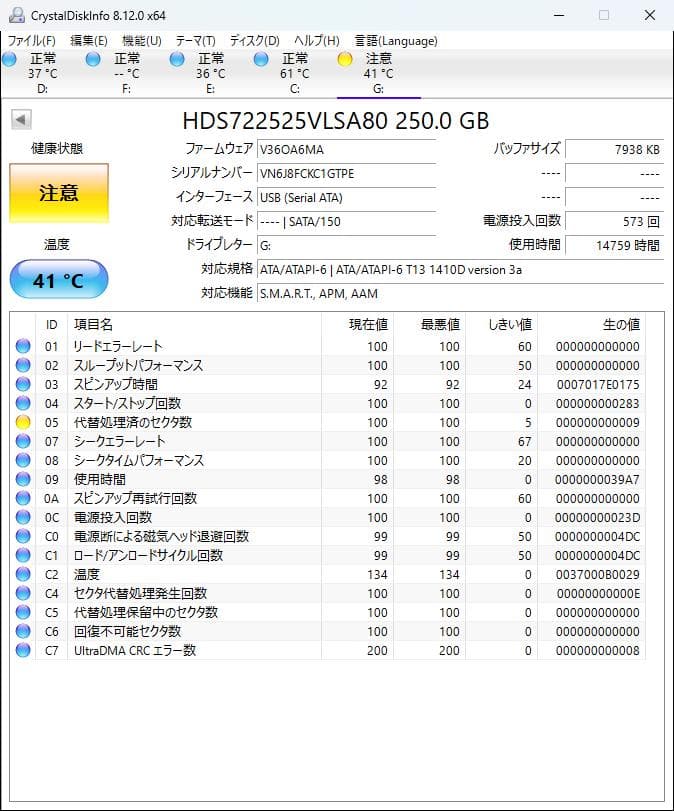Click the firmware field V36OA6MA
Viewport: 674px width, 811px height.
(346, 149)
